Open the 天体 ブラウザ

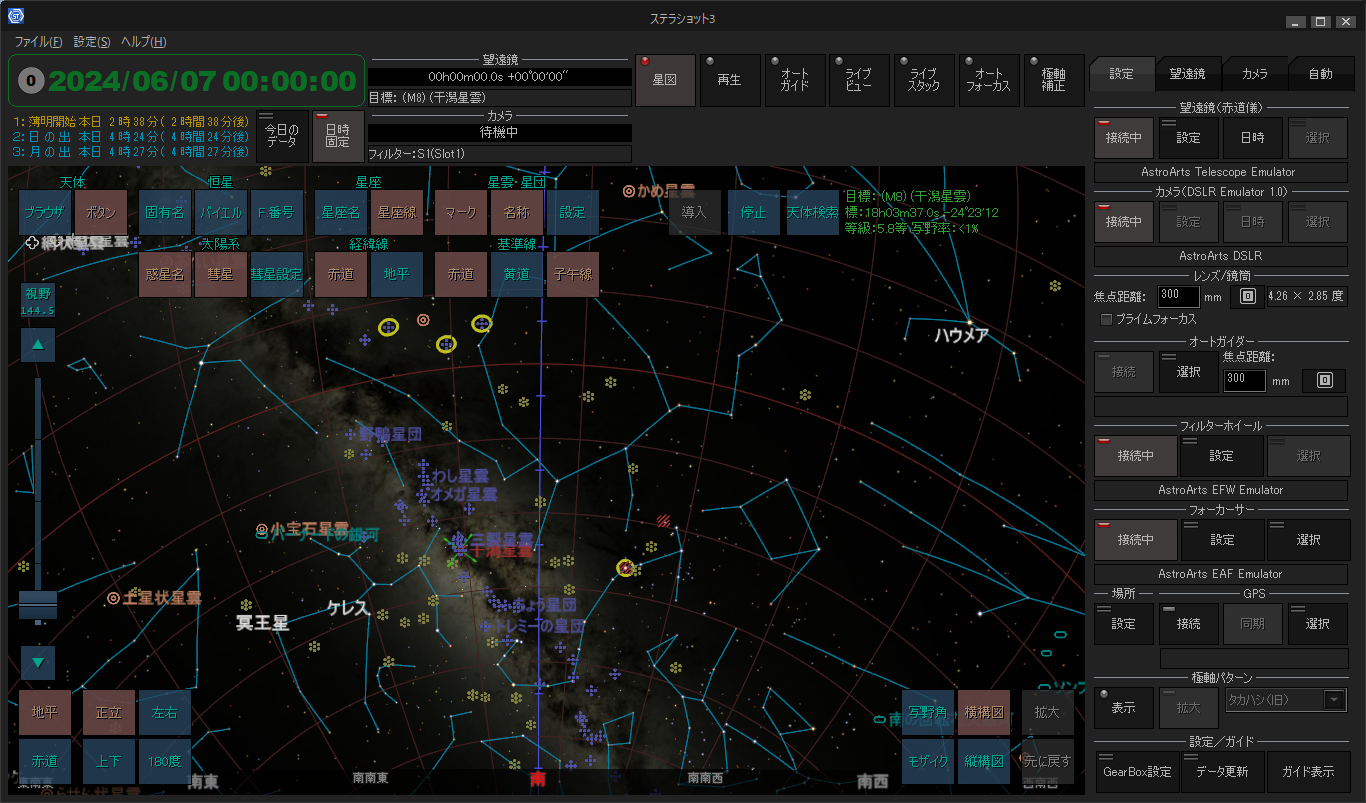pyautogui.click(x=45, y=212)
